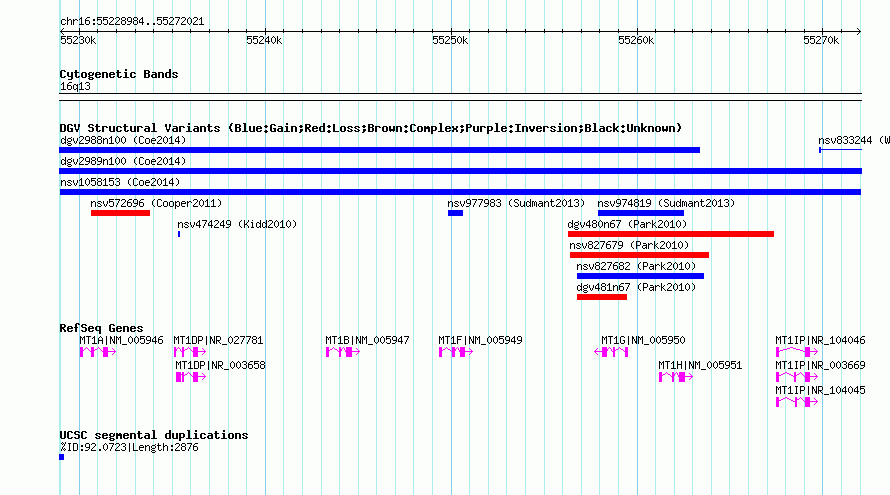Select the MT1B|NM_005947 gene glyph
This screenshot has height=495, width=890.
pyautogui.click(x=343, y=352)
